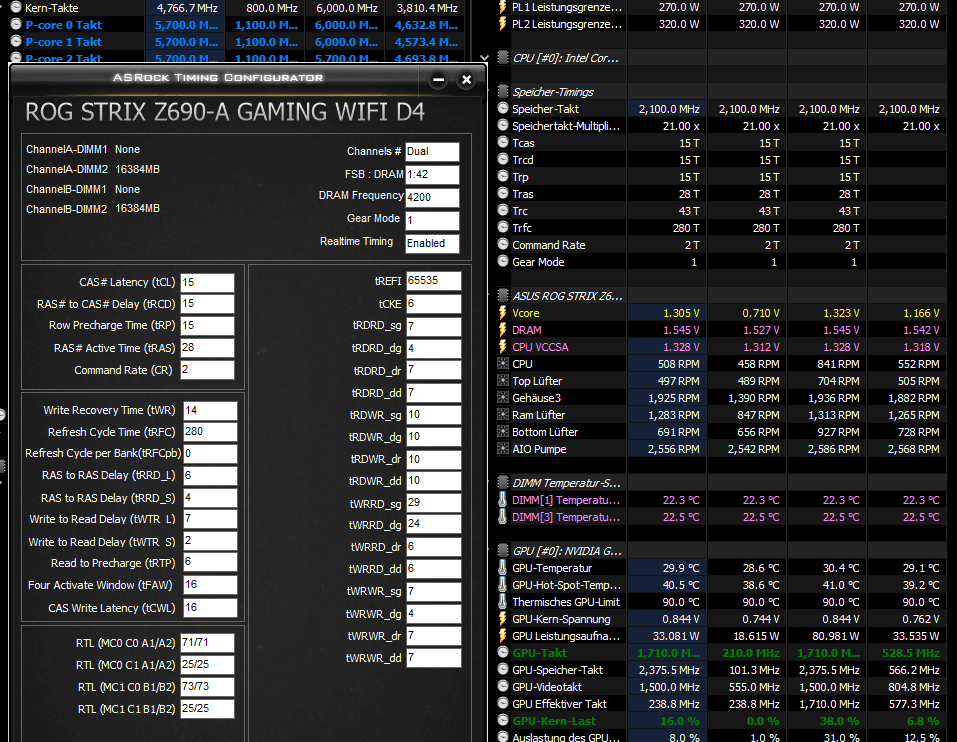Select the GPU Effektiver Takt row label

tap(559, 704)
